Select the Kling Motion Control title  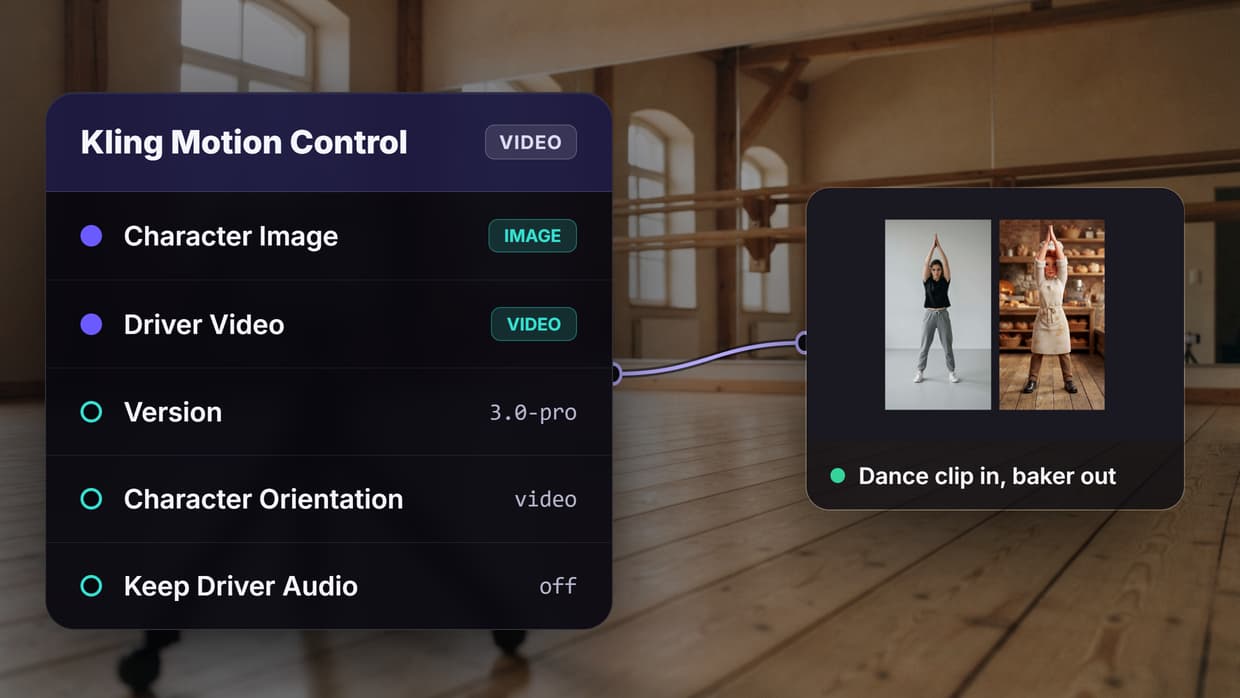244,142
